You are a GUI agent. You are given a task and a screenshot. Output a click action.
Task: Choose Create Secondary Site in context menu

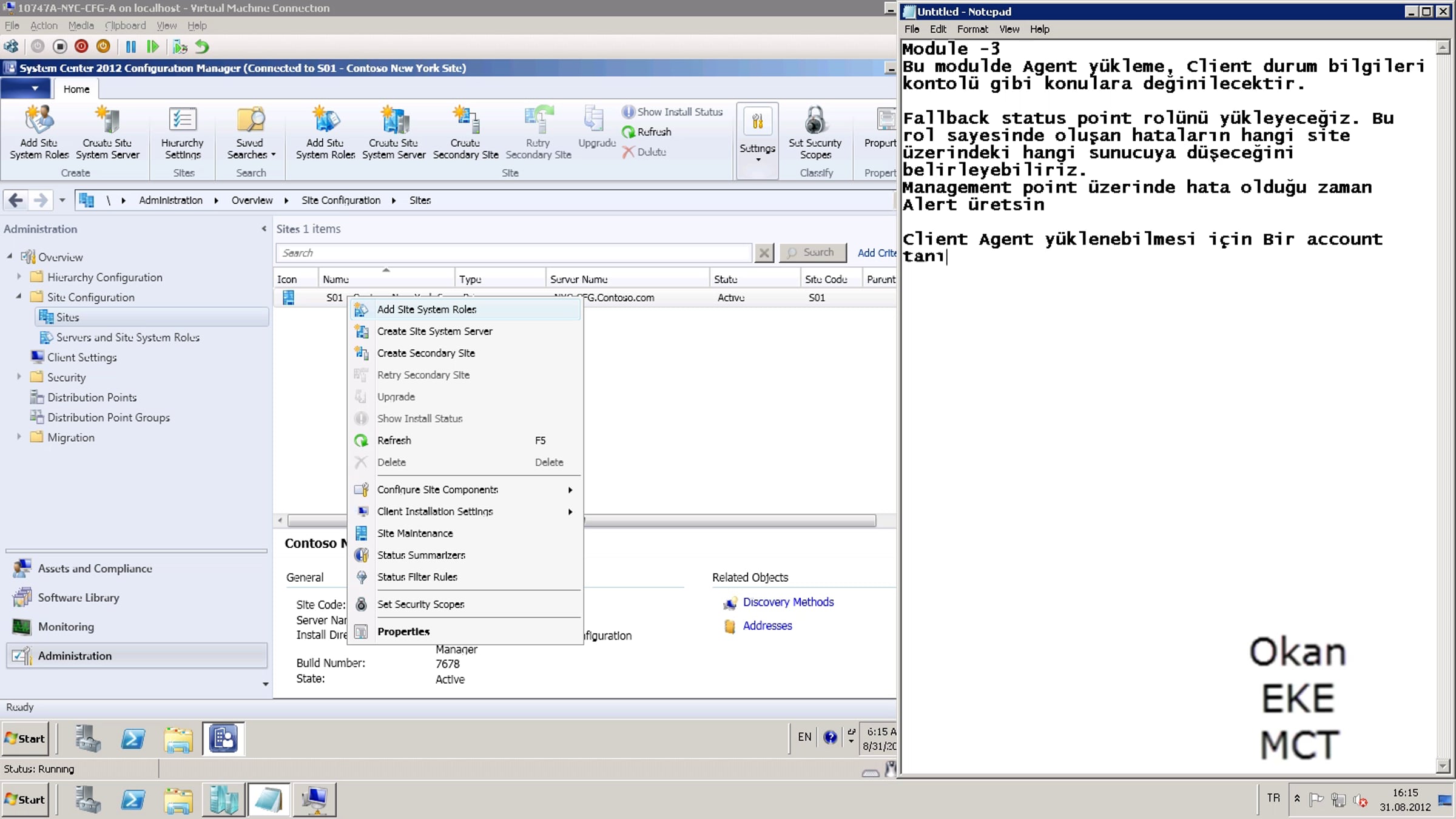465,353
